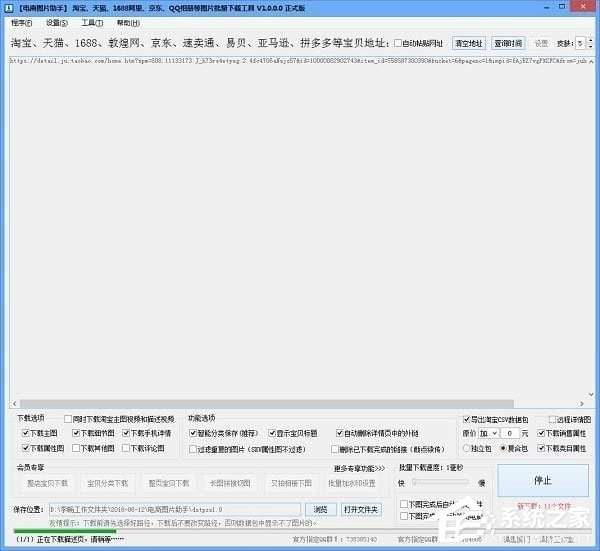The image size is (600, 551).
Task: Toggle 智能分类保存 (推荐) checkbox
Action: pyautogui.click(x=193, y=433)
